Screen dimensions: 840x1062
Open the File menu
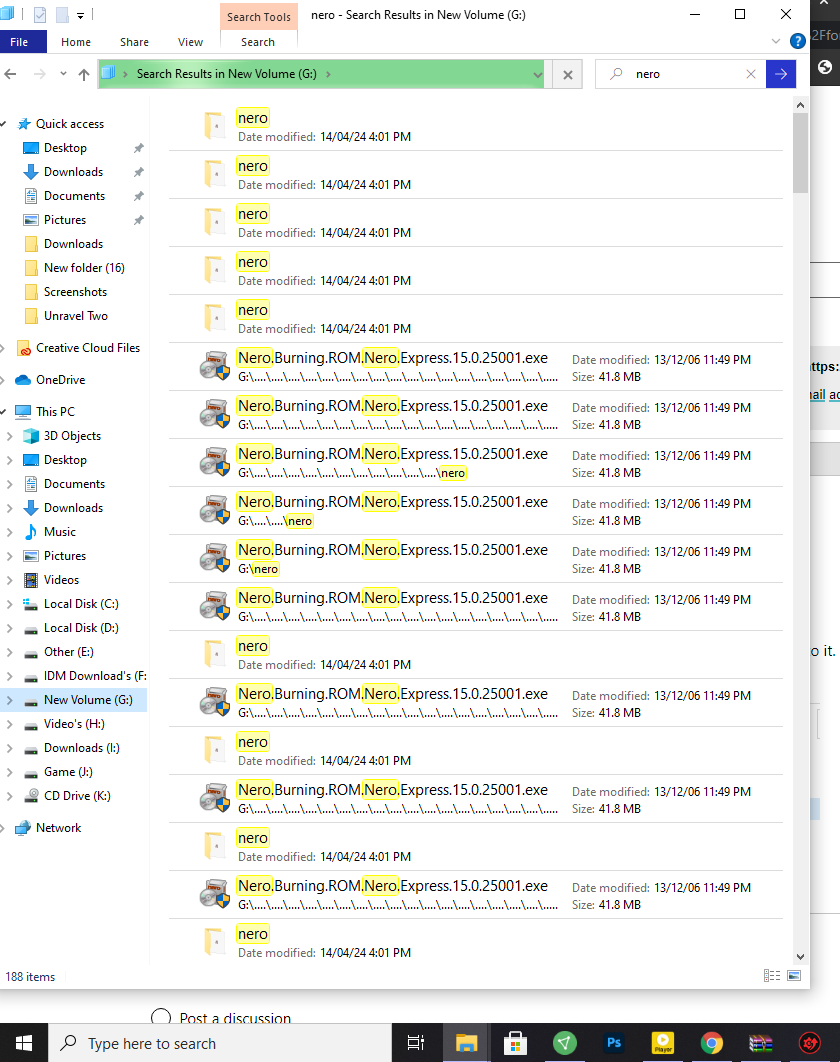(20, 42)
